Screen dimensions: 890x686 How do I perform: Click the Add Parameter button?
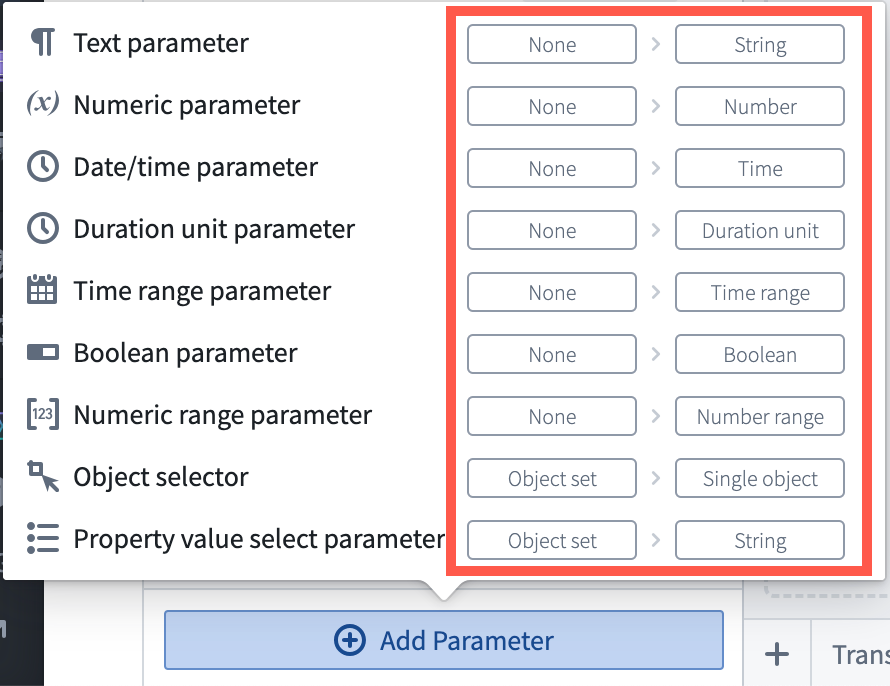point(444,640)
